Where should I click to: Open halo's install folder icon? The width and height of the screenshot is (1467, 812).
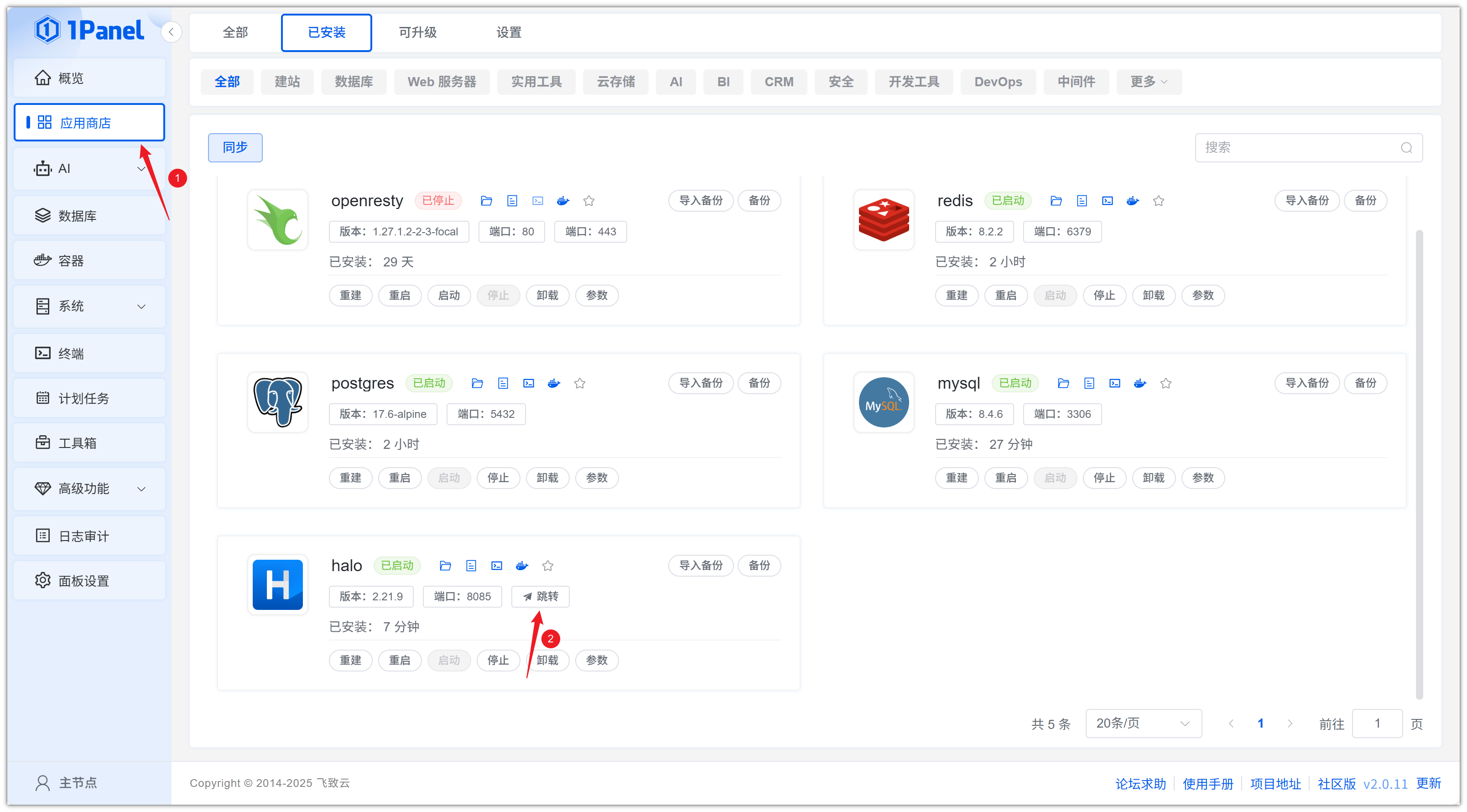tap(445, 566)
